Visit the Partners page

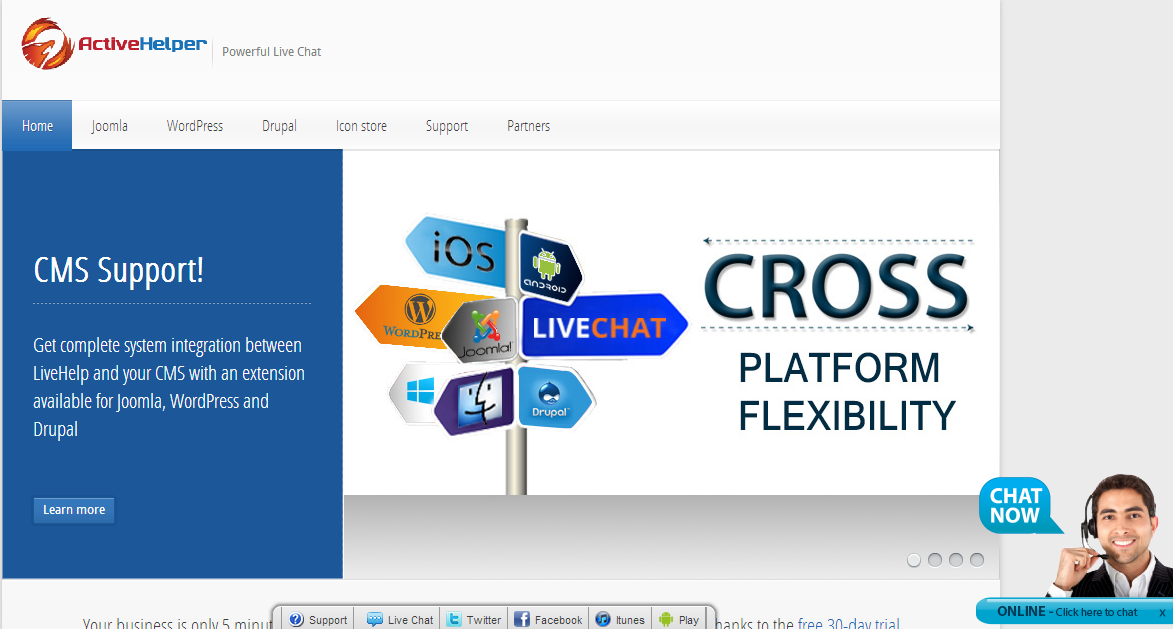(528, 126)
